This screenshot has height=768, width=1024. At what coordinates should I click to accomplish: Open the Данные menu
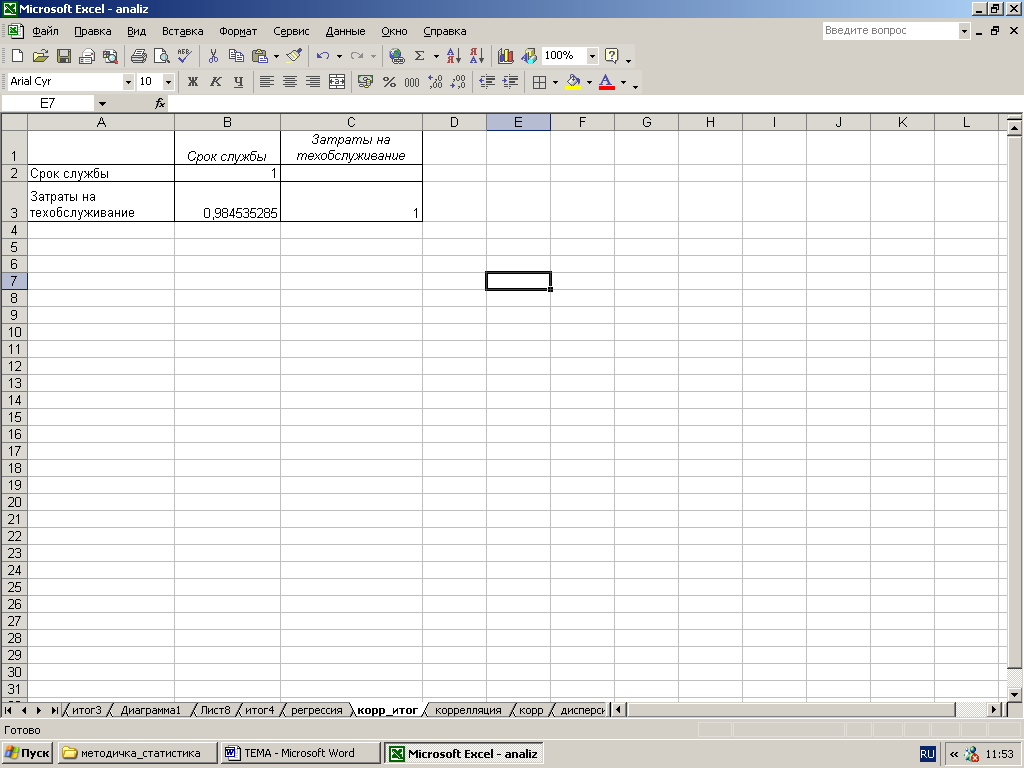345,31
